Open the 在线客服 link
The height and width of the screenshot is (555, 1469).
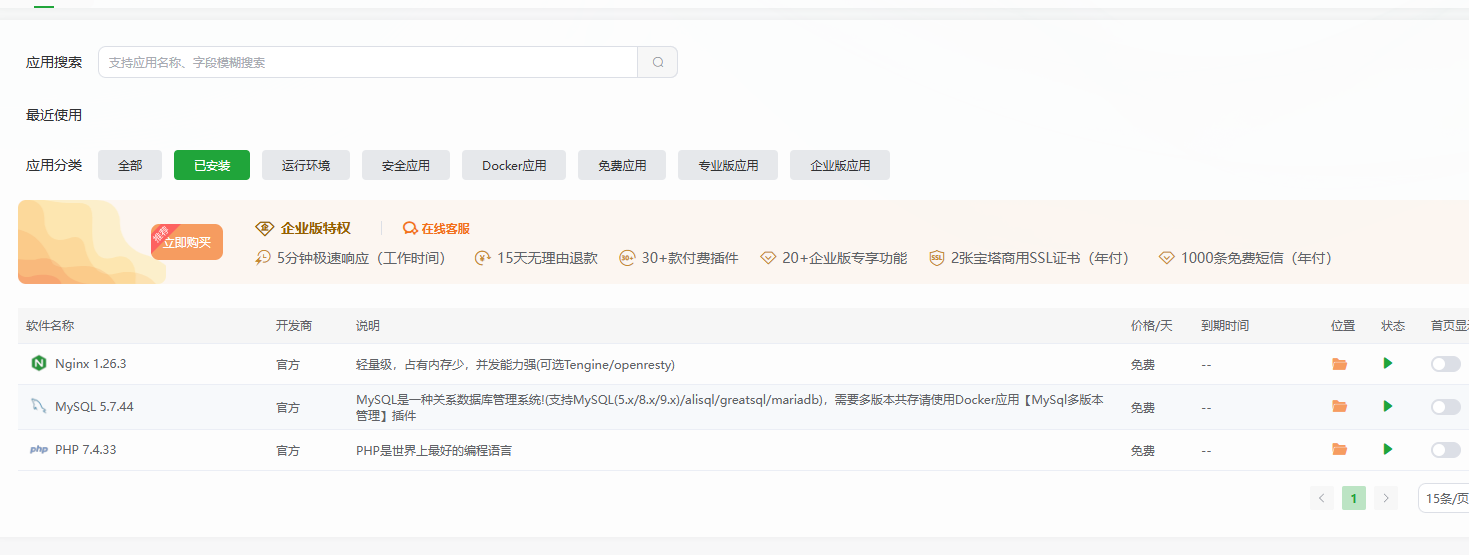[x=445, y=228]
